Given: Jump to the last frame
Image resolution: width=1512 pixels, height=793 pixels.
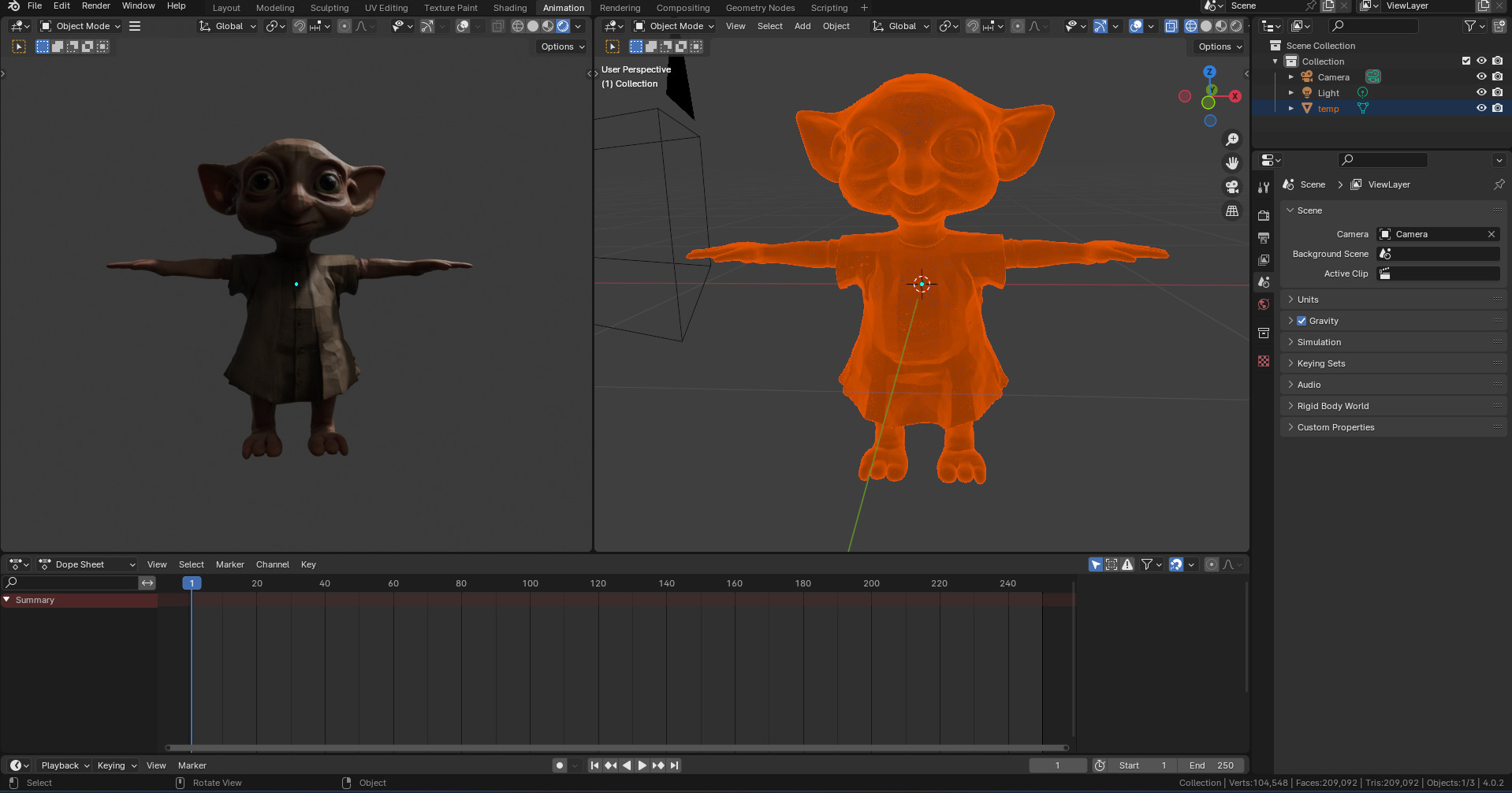Looking at the screenshot, I should pos(675,765).
